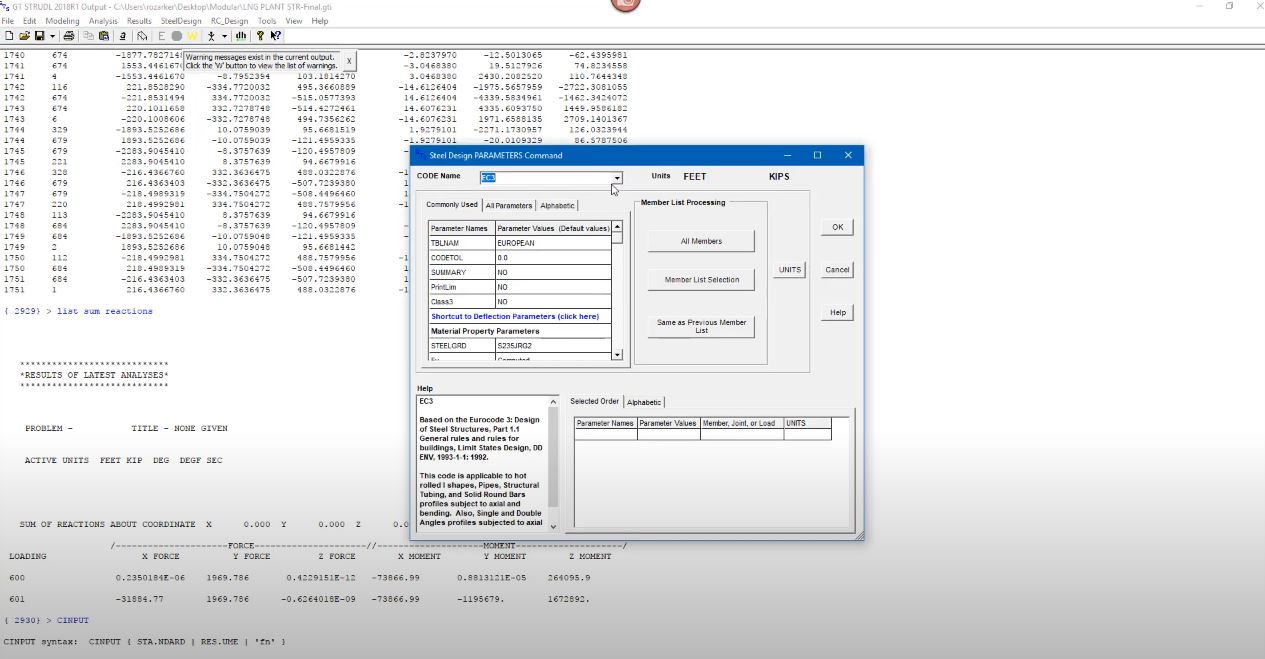Click the green graph toolbar icon
Viewport: 1265px width, 659px height.
[241, 36]
